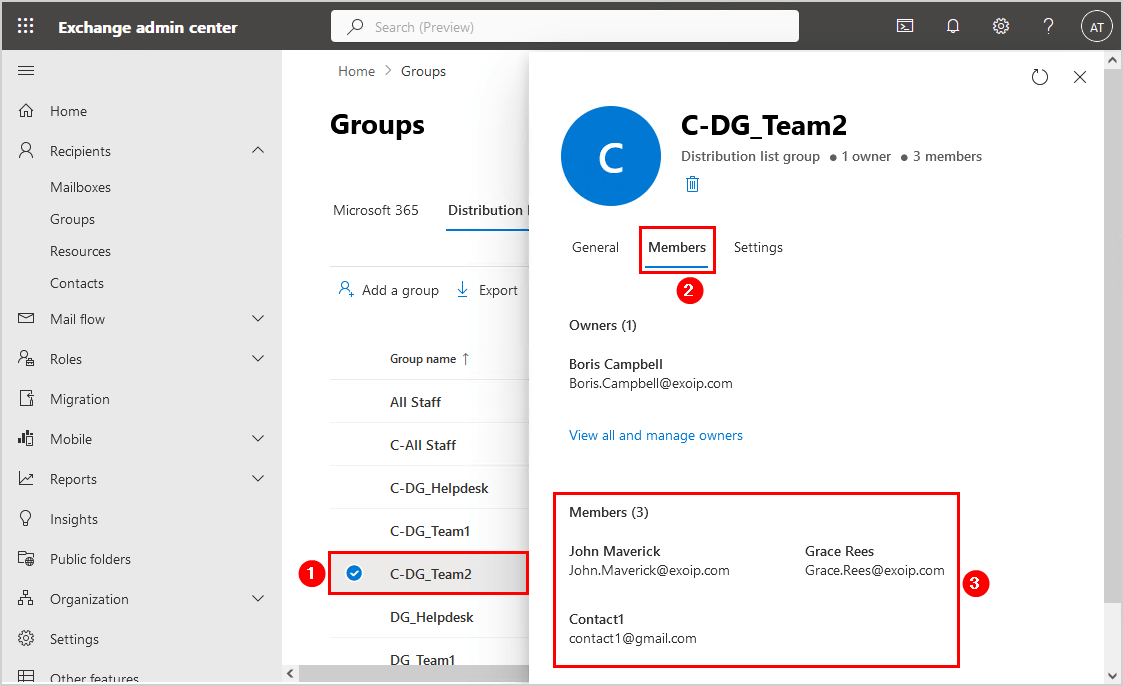The image size is (1123, 686).
Task: Click View all and manage owners
Action: (656, 435)
